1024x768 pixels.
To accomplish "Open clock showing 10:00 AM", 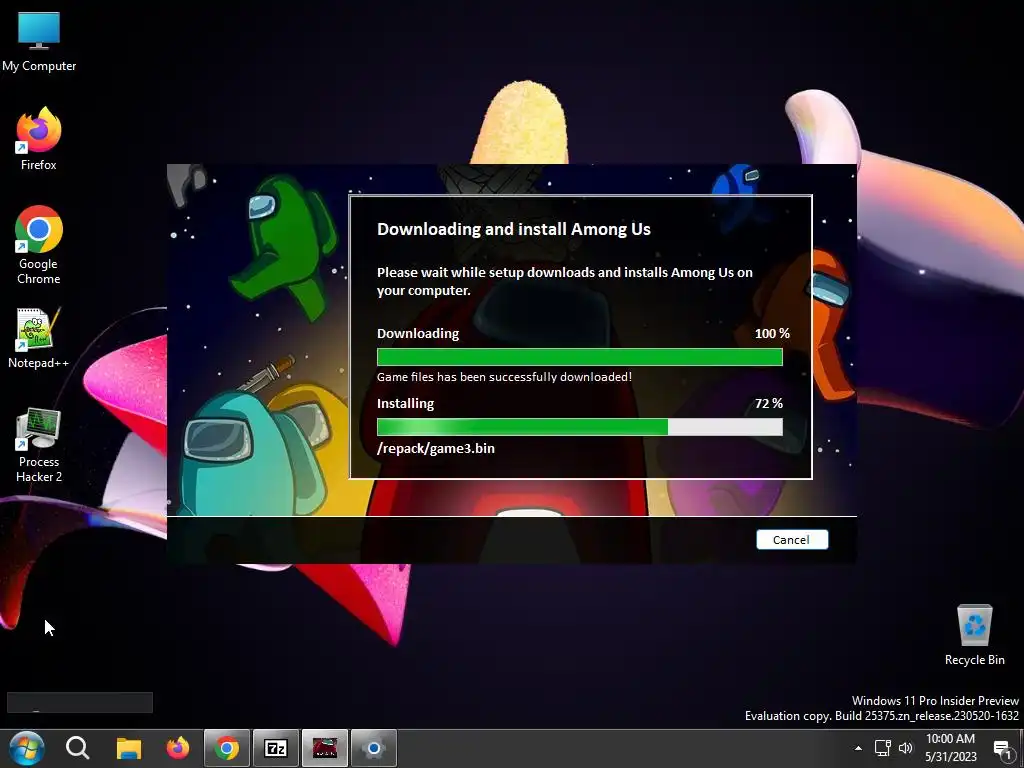I will click(950, 748).
